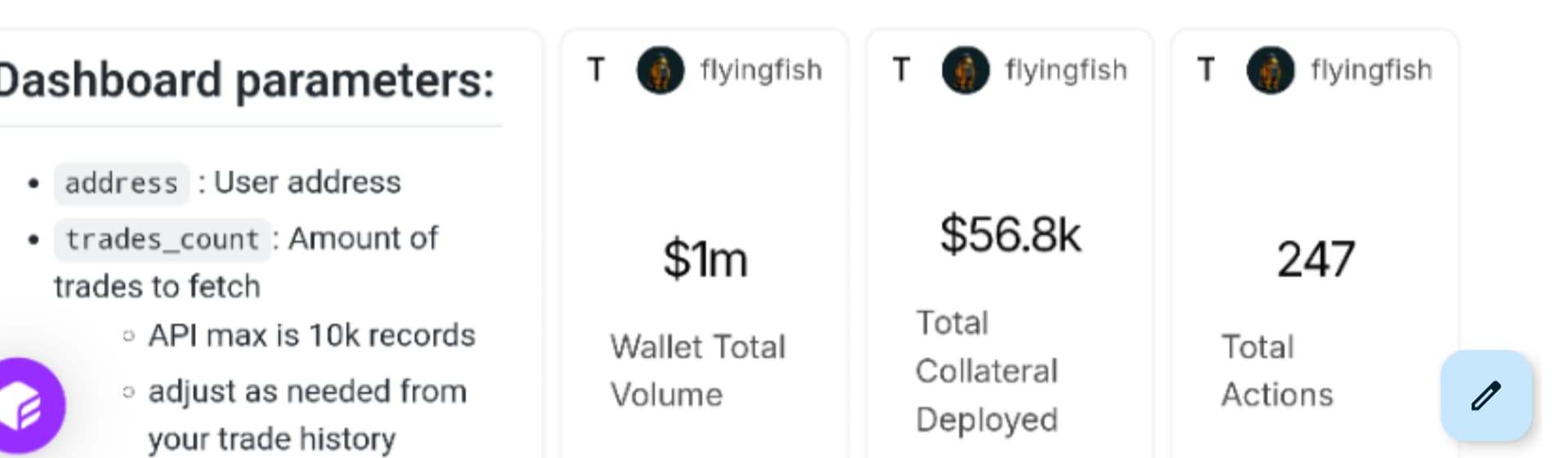The height and width of the screenshot is (458, 1568).
Task: Open flyingfish profile link on Wallet Volume card
Action: pyautogui.click(x=761, y=70)
